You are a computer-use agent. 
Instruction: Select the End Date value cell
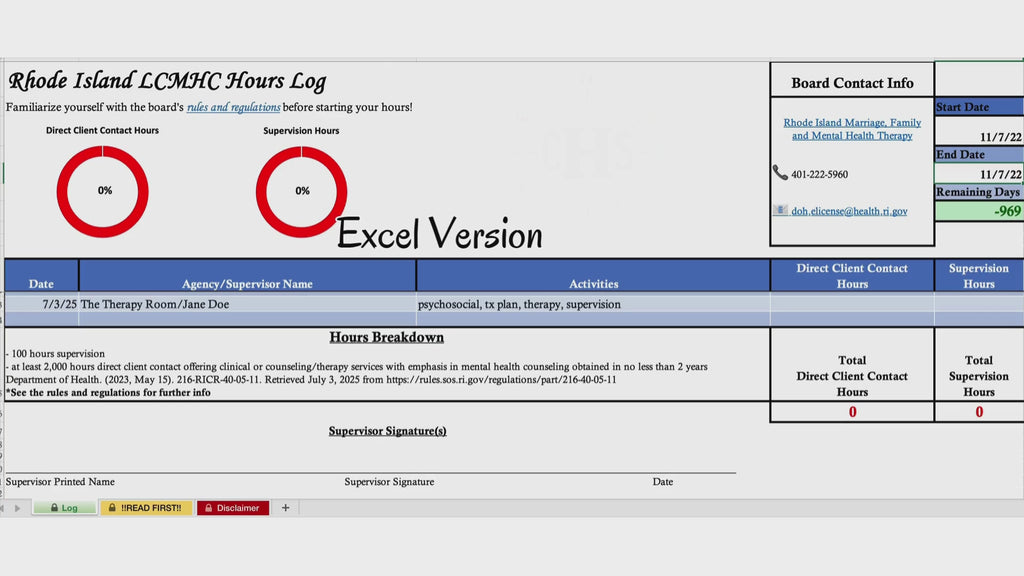click(x=979, y=173)
